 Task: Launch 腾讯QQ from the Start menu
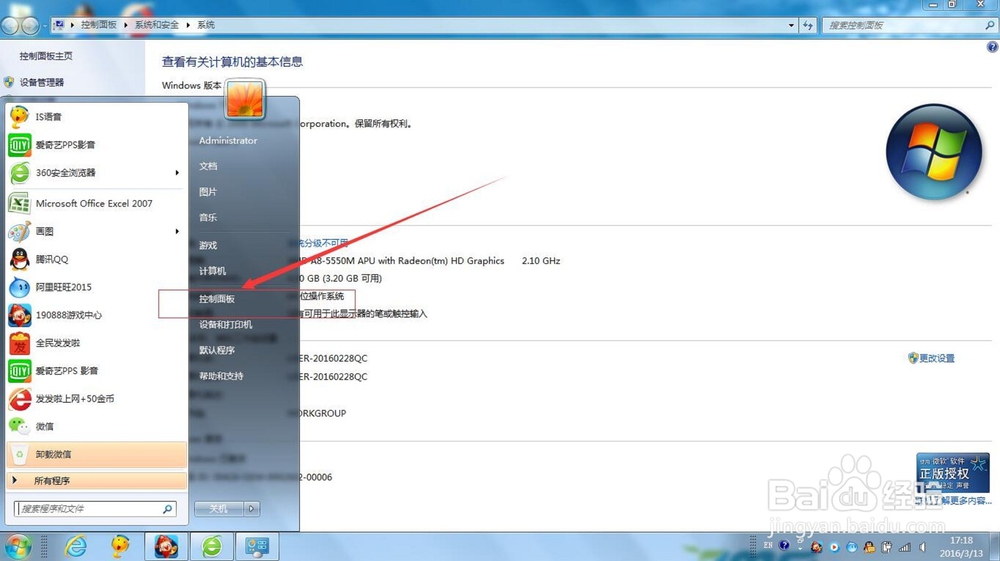click(x=96, y=259)
